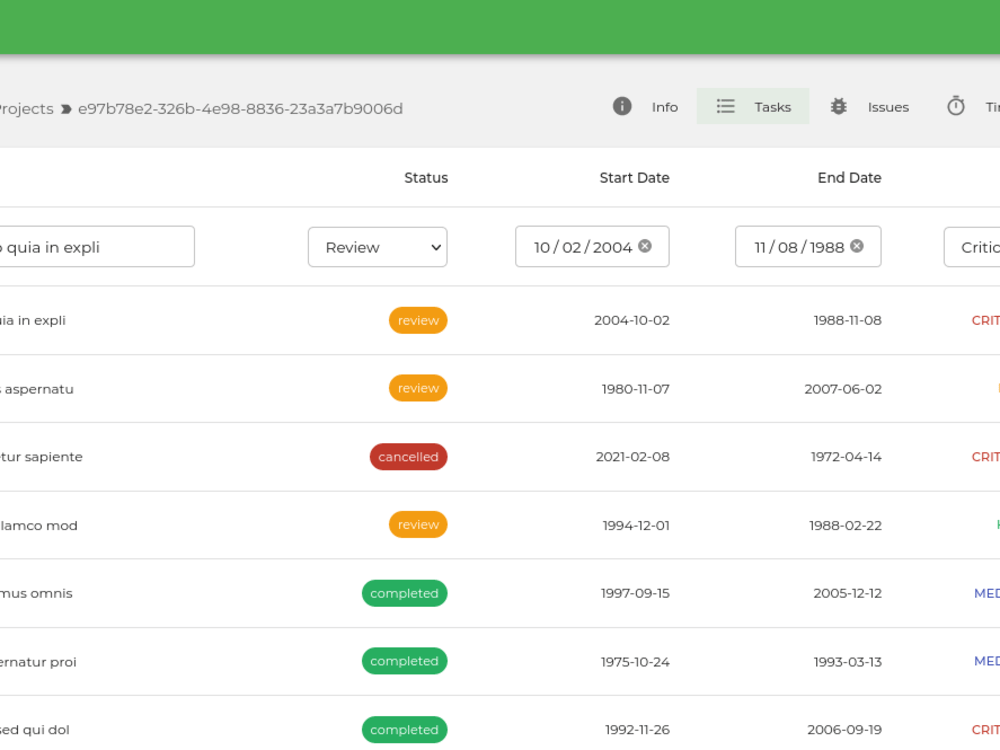This screenshot has width=1000, height=750.
Task: Click the completed badge in the mus omnis row
Action: click(x=404, y=594)
